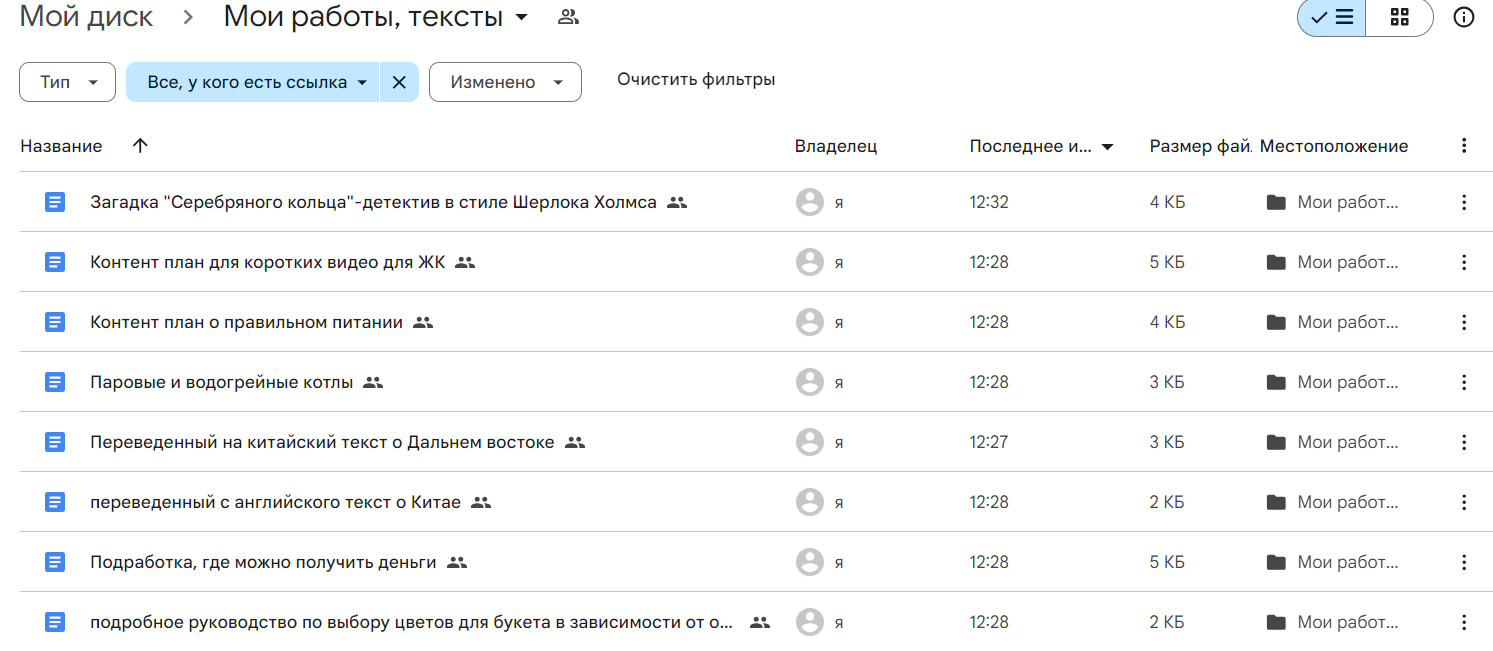The width and height of the screenshot is (1493, 651).
Task: Click the name sort direction arrow next to Название
Action: pyautogui.click(x=140, y=146)
